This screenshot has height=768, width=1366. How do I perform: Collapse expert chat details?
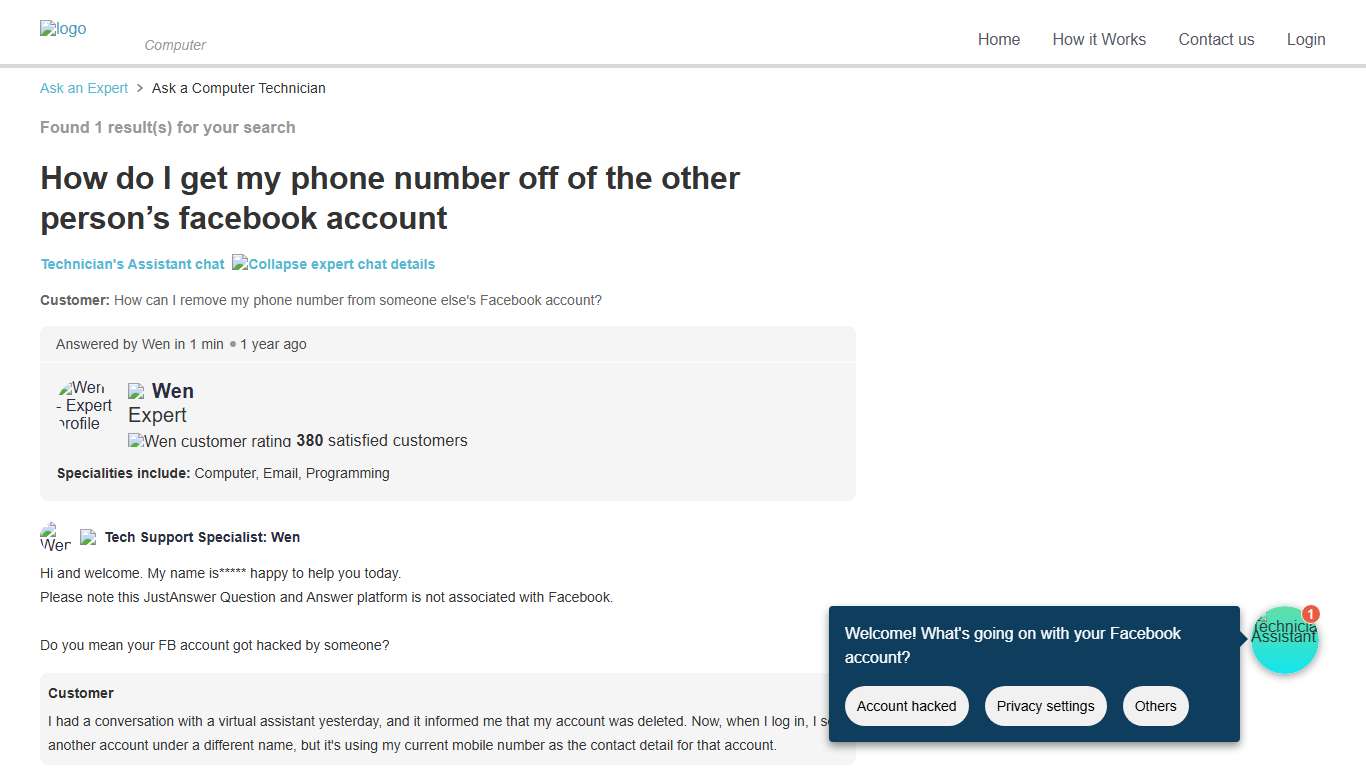click(334, 264)
